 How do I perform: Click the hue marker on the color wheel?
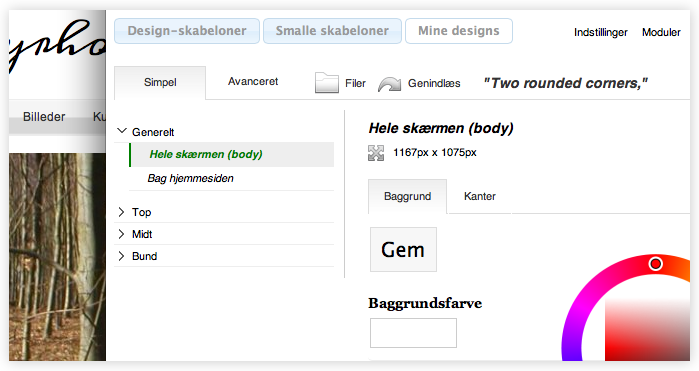655,264
